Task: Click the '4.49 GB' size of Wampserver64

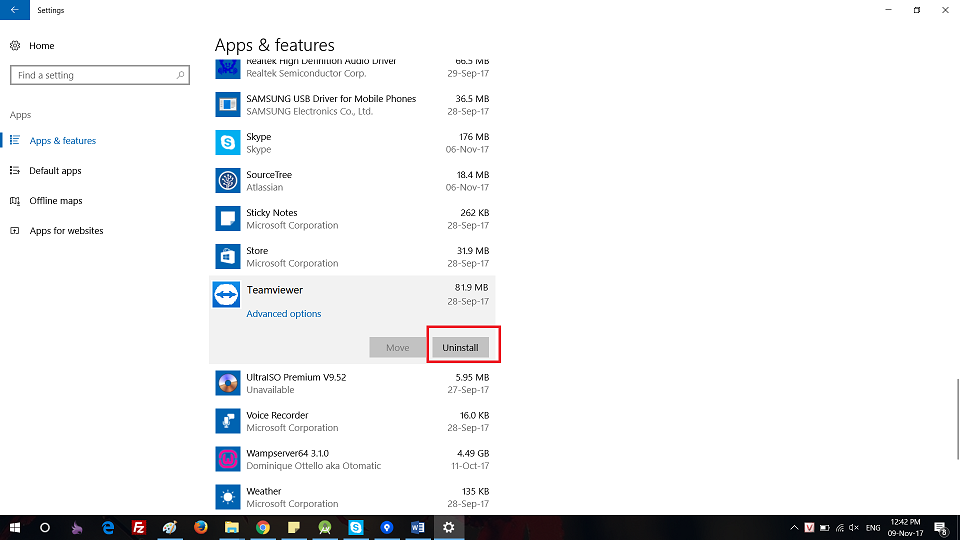Action: coord(473,453)
